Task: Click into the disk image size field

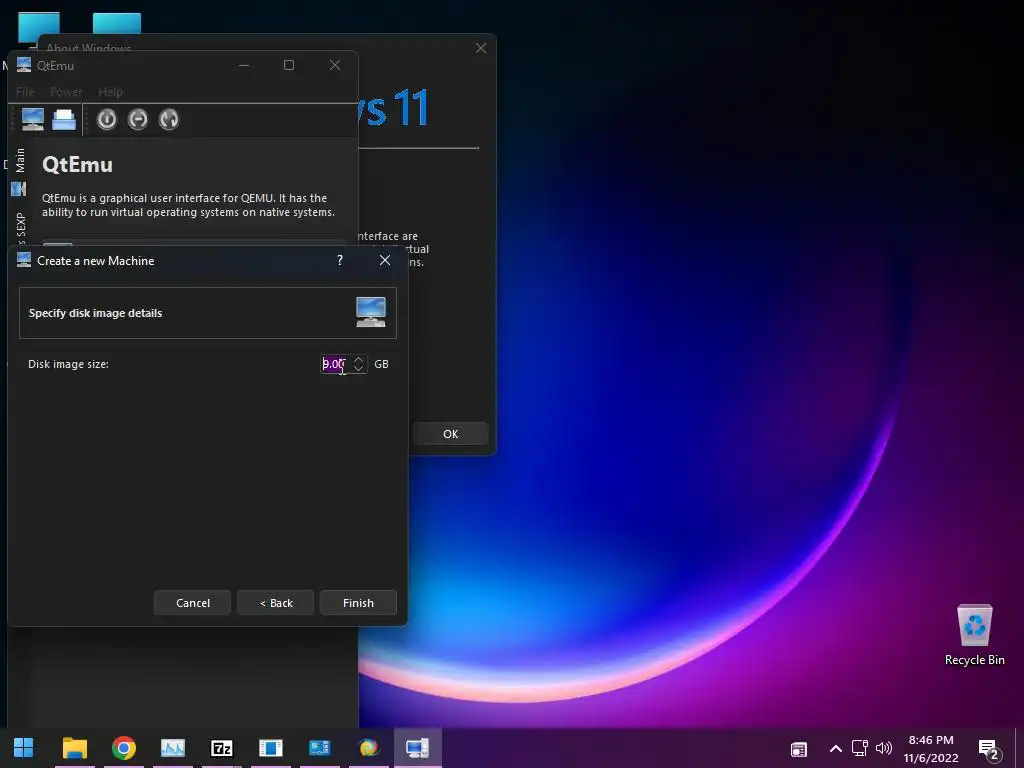Action: click(335, 364)
